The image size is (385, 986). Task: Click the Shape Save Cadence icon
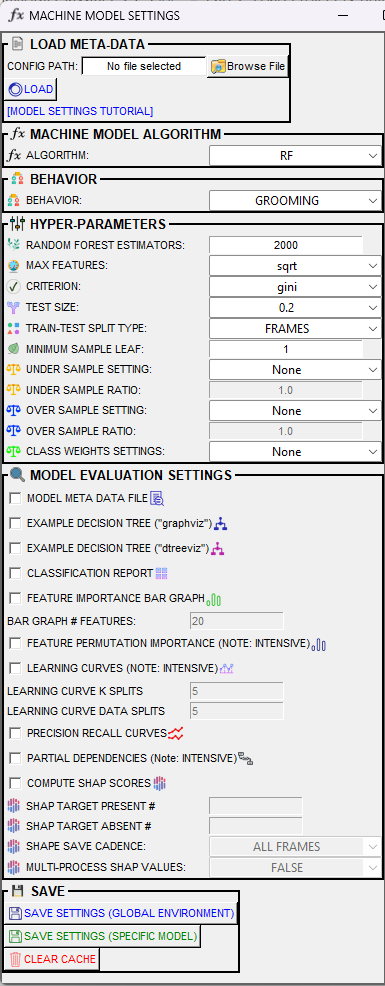pos(14,846)
